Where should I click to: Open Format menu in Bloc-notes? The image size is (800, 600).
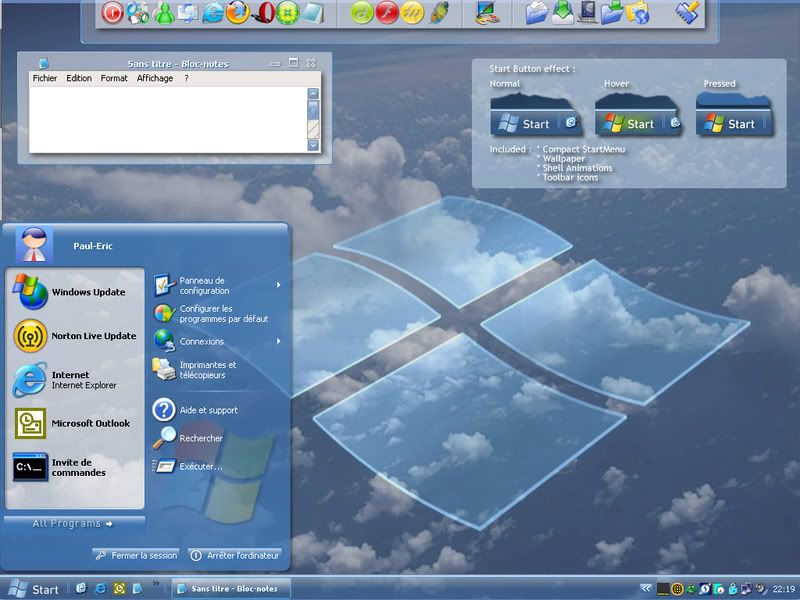[x=114, y=78]
